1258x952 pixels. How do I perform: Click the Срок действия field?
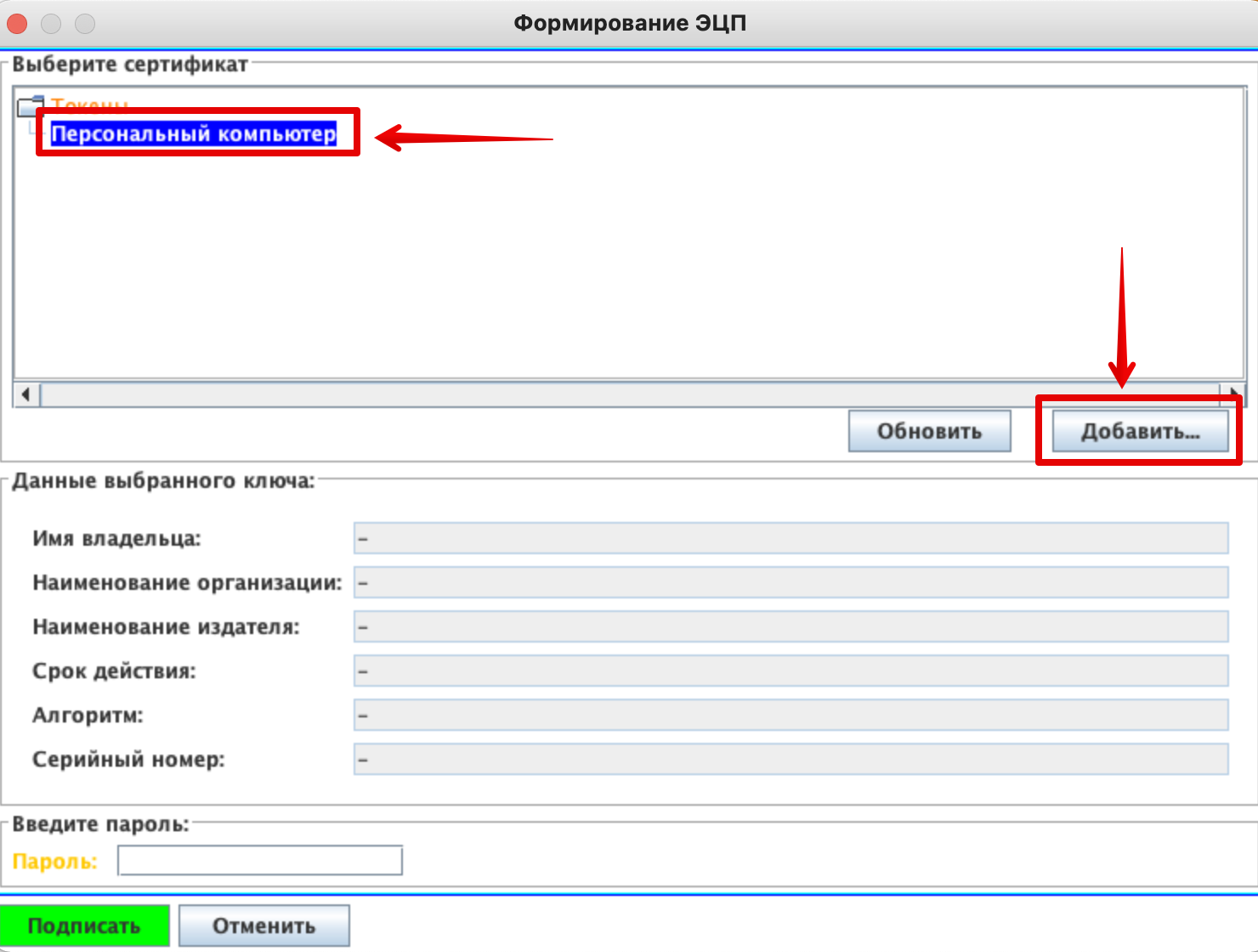pyautogui.click(x=791, y=671)
